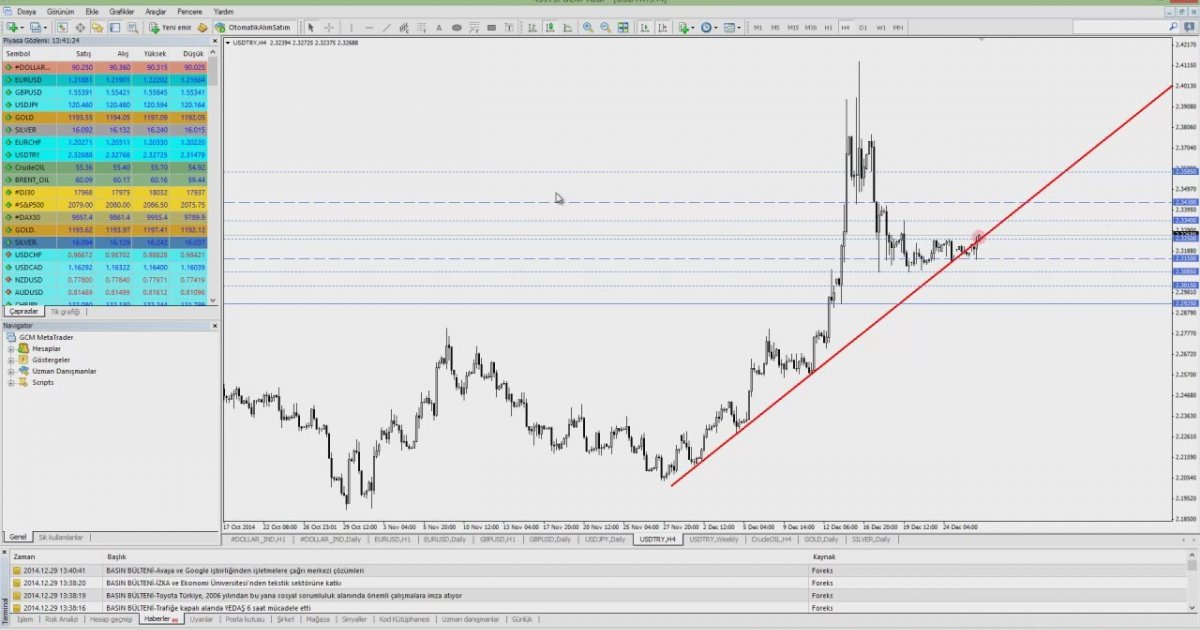Select the horizontal line drawing tool
The width and height of the screenshot is (1200, 630).
[368, 27]
